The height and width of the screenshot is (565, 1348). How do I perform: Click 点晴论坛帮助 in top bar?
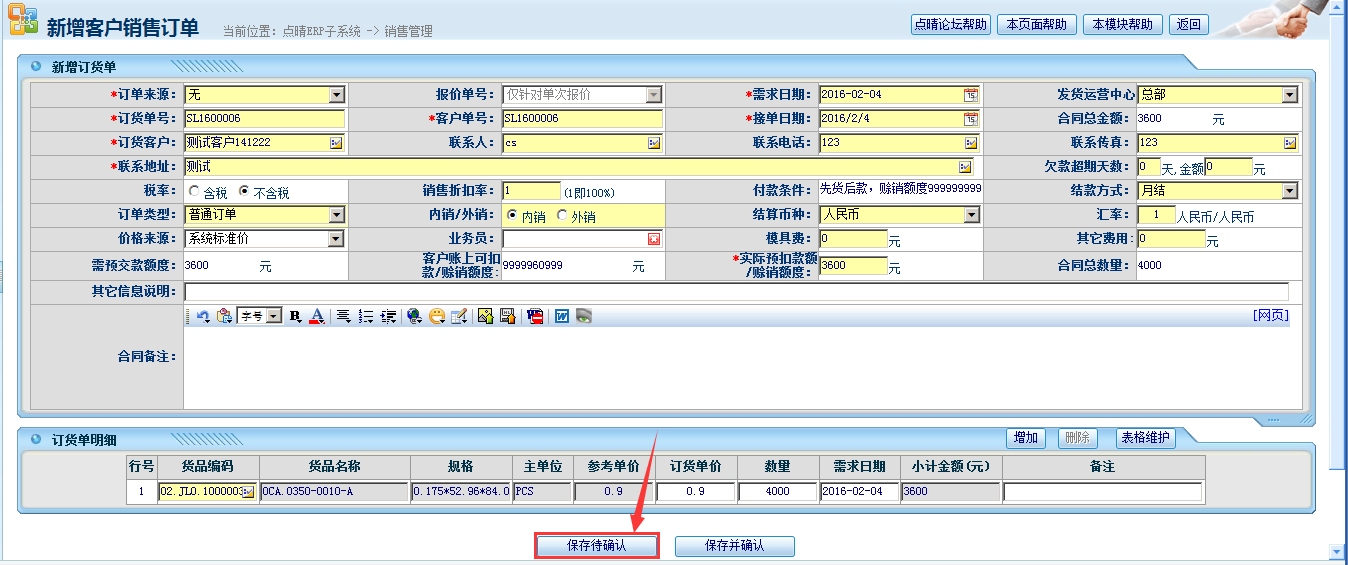point(950,25)
